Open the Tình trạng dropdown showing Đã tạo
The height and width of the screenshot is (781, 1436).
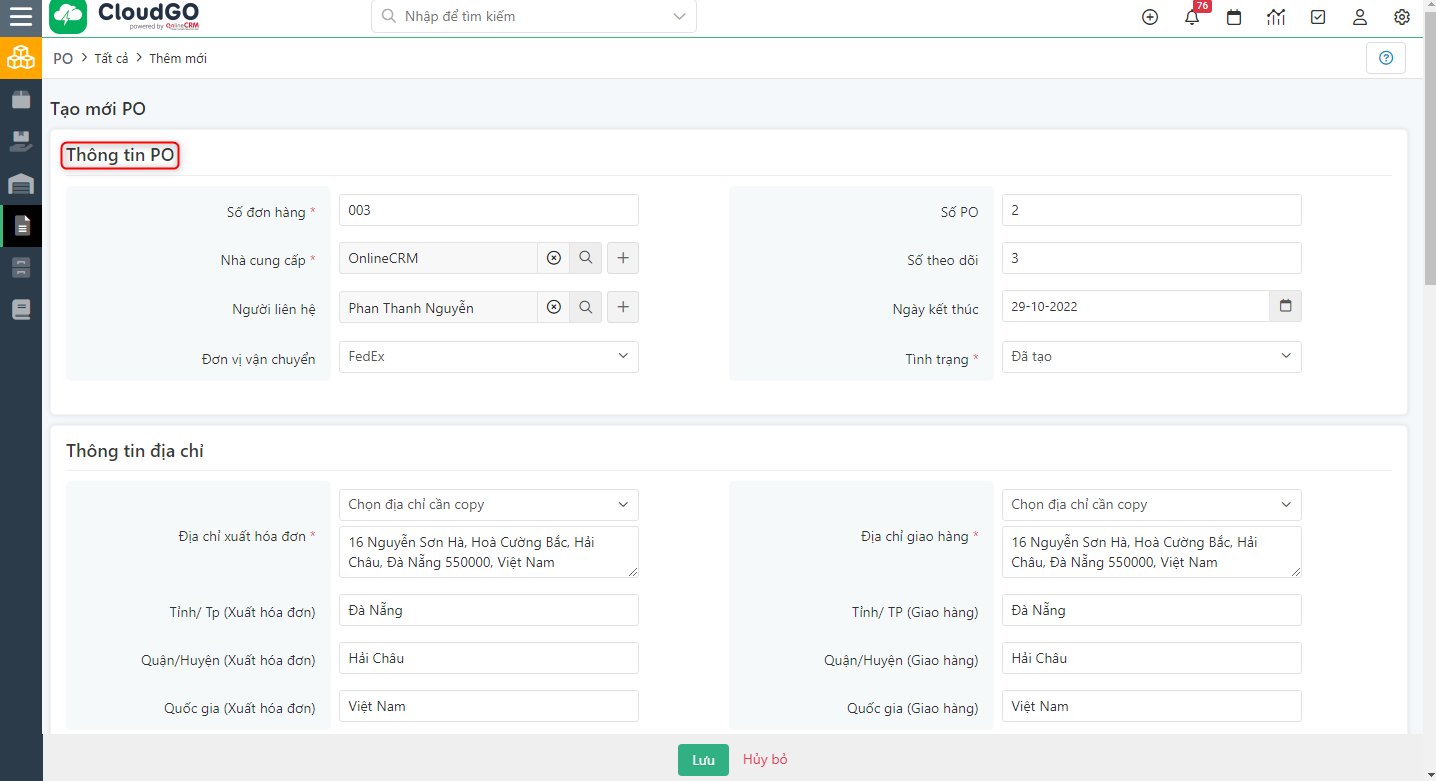[x=1151, y=357]
